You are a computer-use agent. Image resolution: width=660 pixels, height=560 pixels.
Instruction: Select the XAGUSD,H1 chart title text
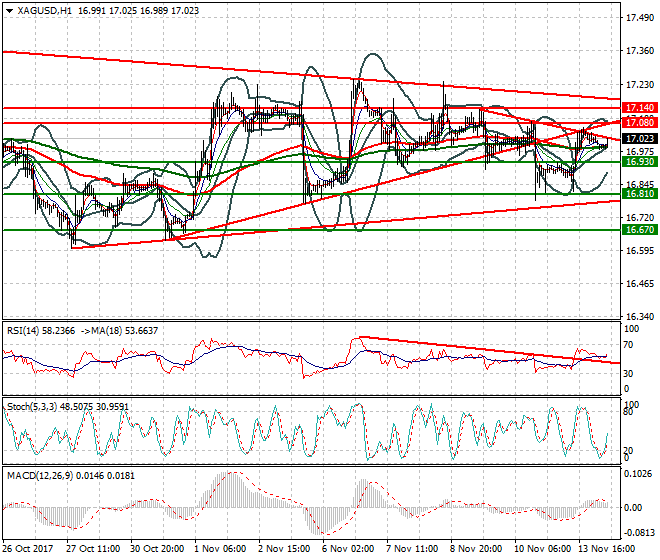(x=45, y=11)
